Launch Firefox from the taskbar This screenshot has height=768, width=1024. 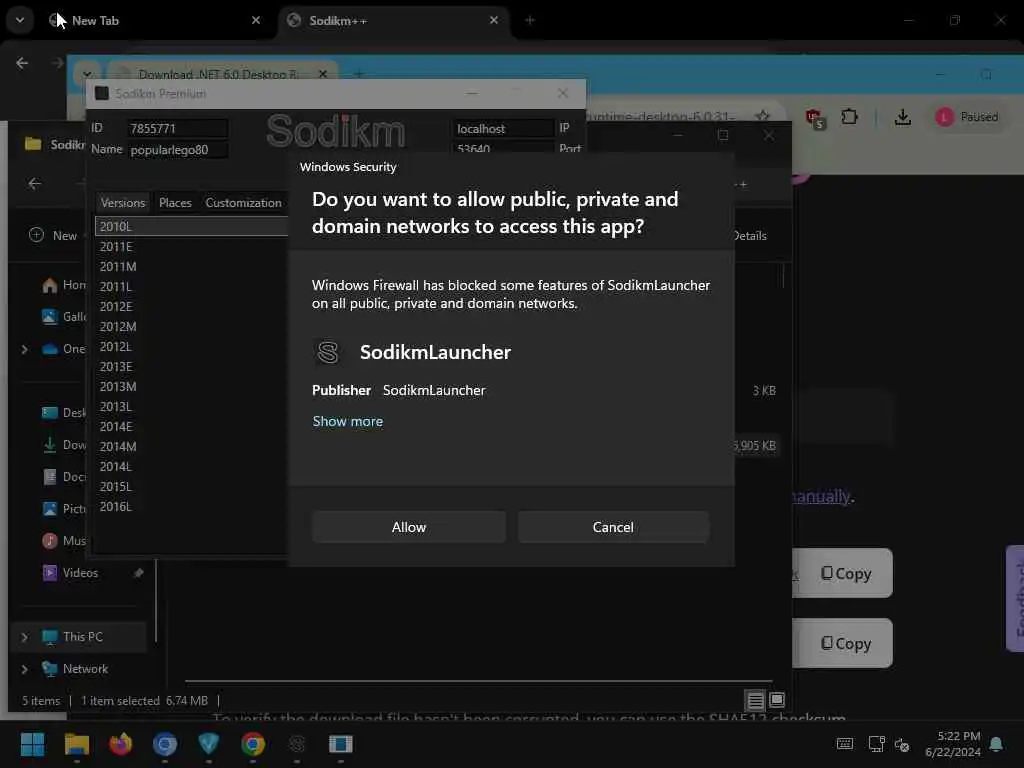point(120,744)
